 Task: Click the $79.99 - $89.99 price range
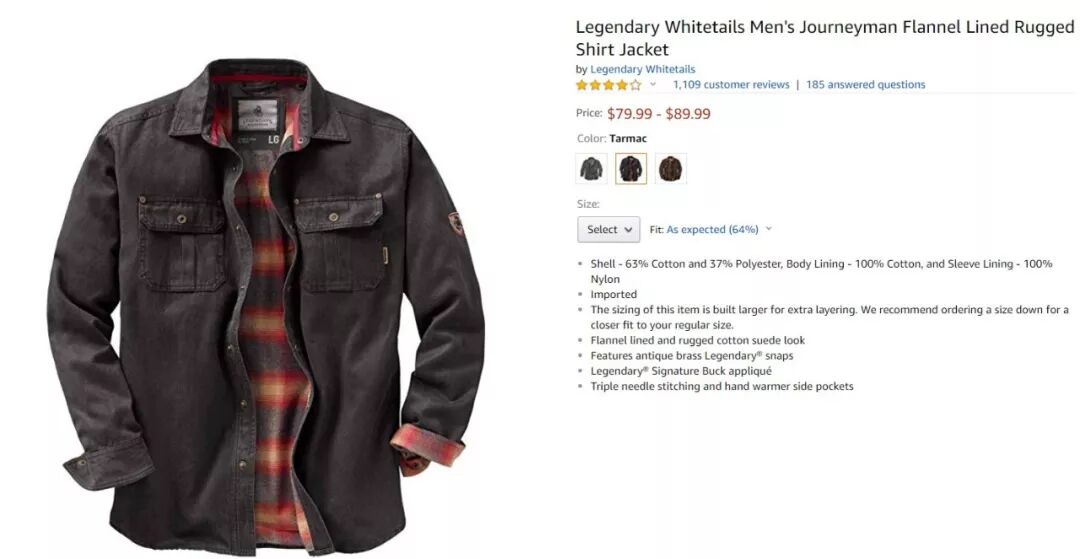click(x=658, y=114)
